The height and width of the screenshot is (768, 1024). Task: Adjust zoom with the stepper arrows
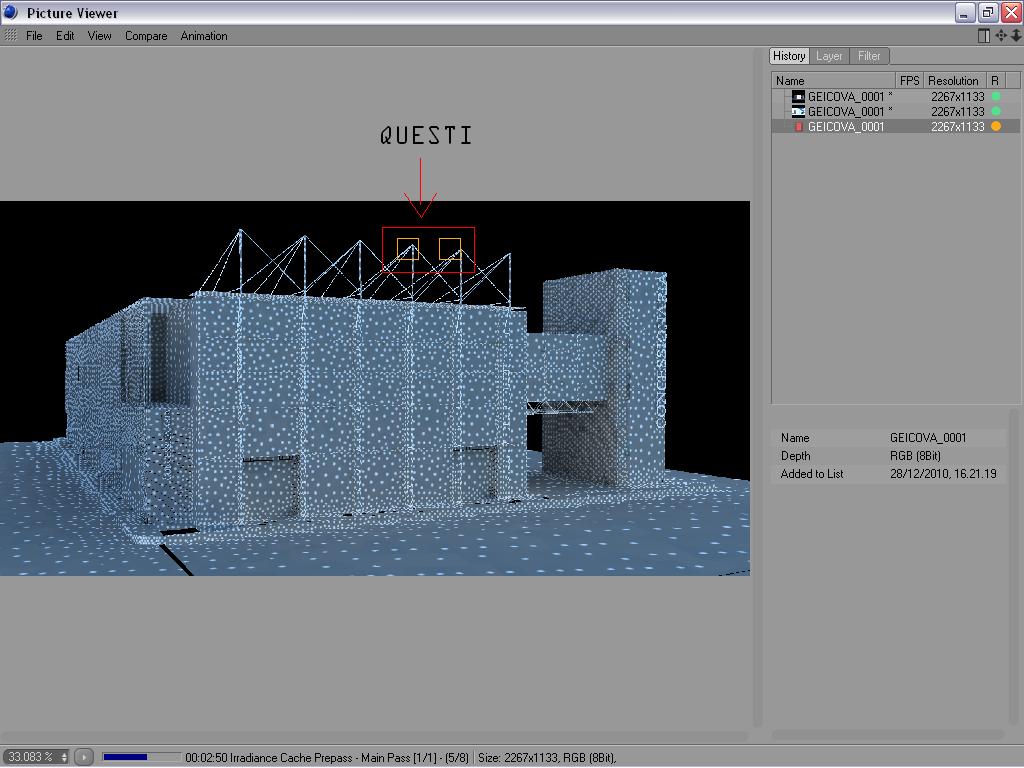pos(64,757)
